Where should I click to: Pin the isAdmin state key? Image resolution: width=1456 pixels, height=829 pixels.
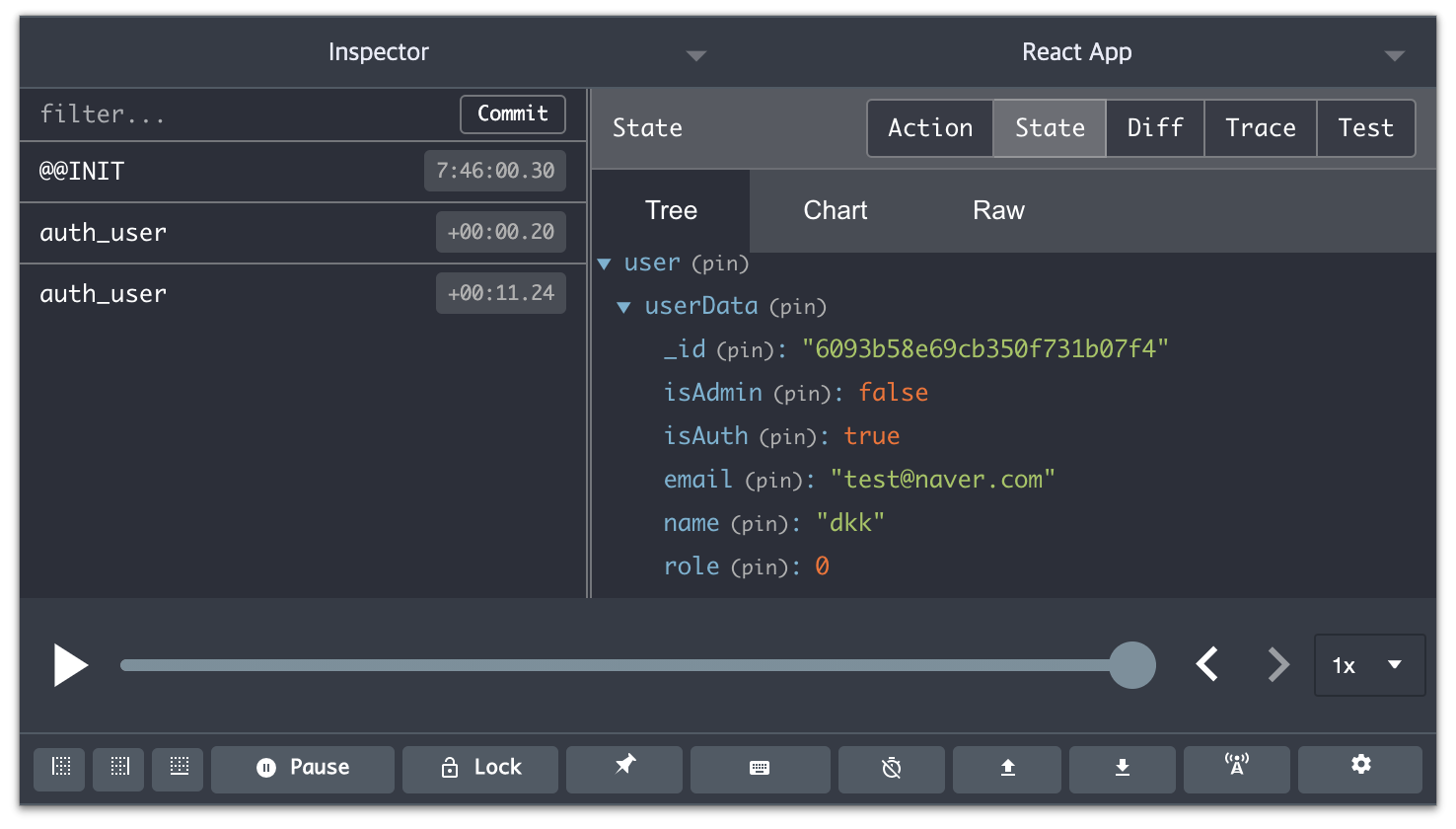pos(802,393)
